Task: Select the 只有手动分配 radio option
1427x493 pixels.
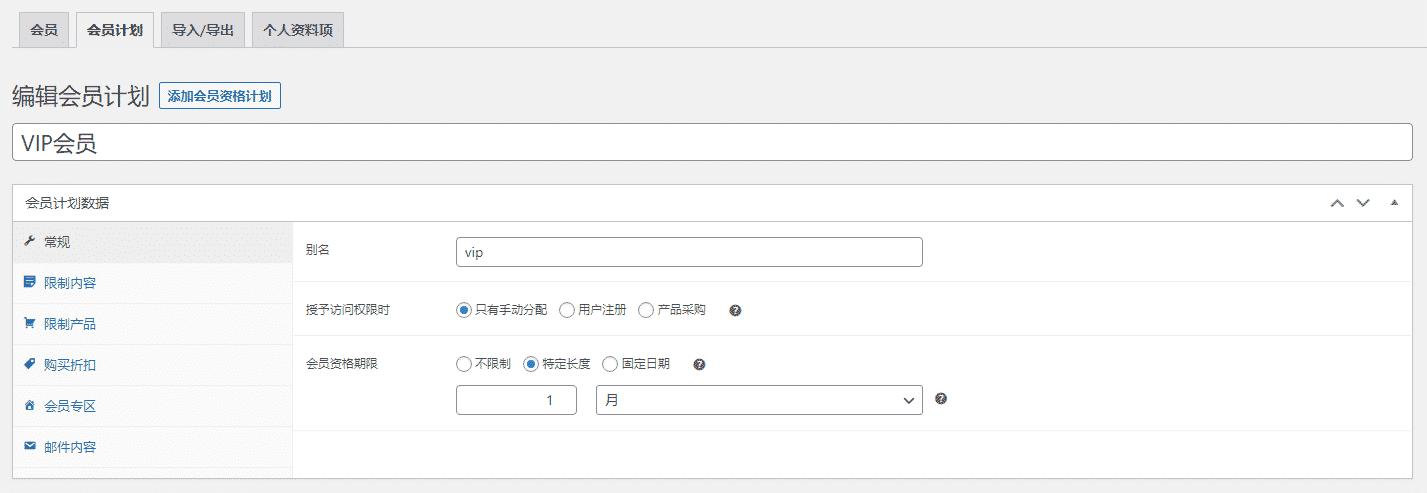Action: pos(464,310)
